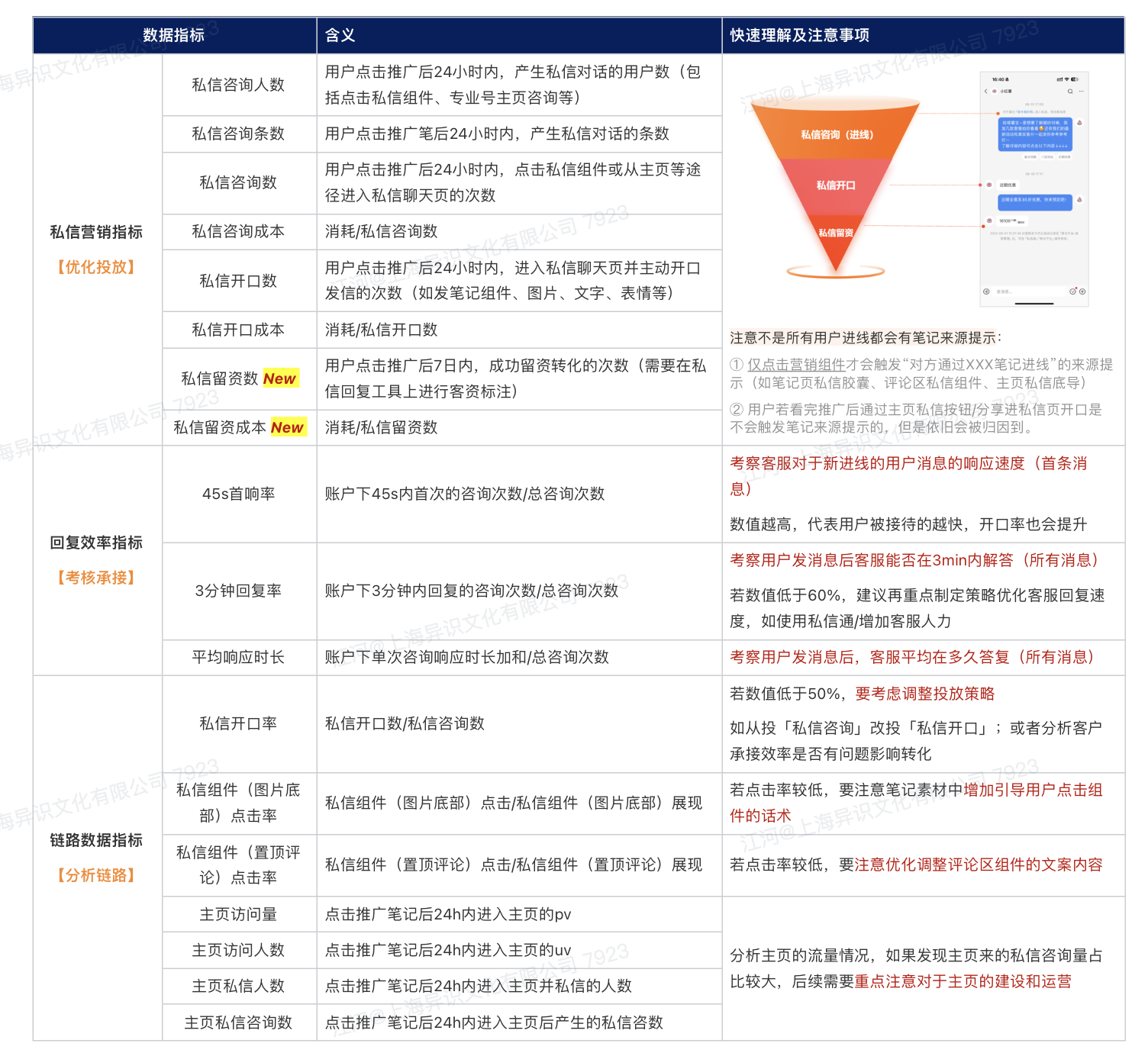Tap the plus icon beside message input
This screenshot has height=1053, width=1148.
tap(1082, 291)
